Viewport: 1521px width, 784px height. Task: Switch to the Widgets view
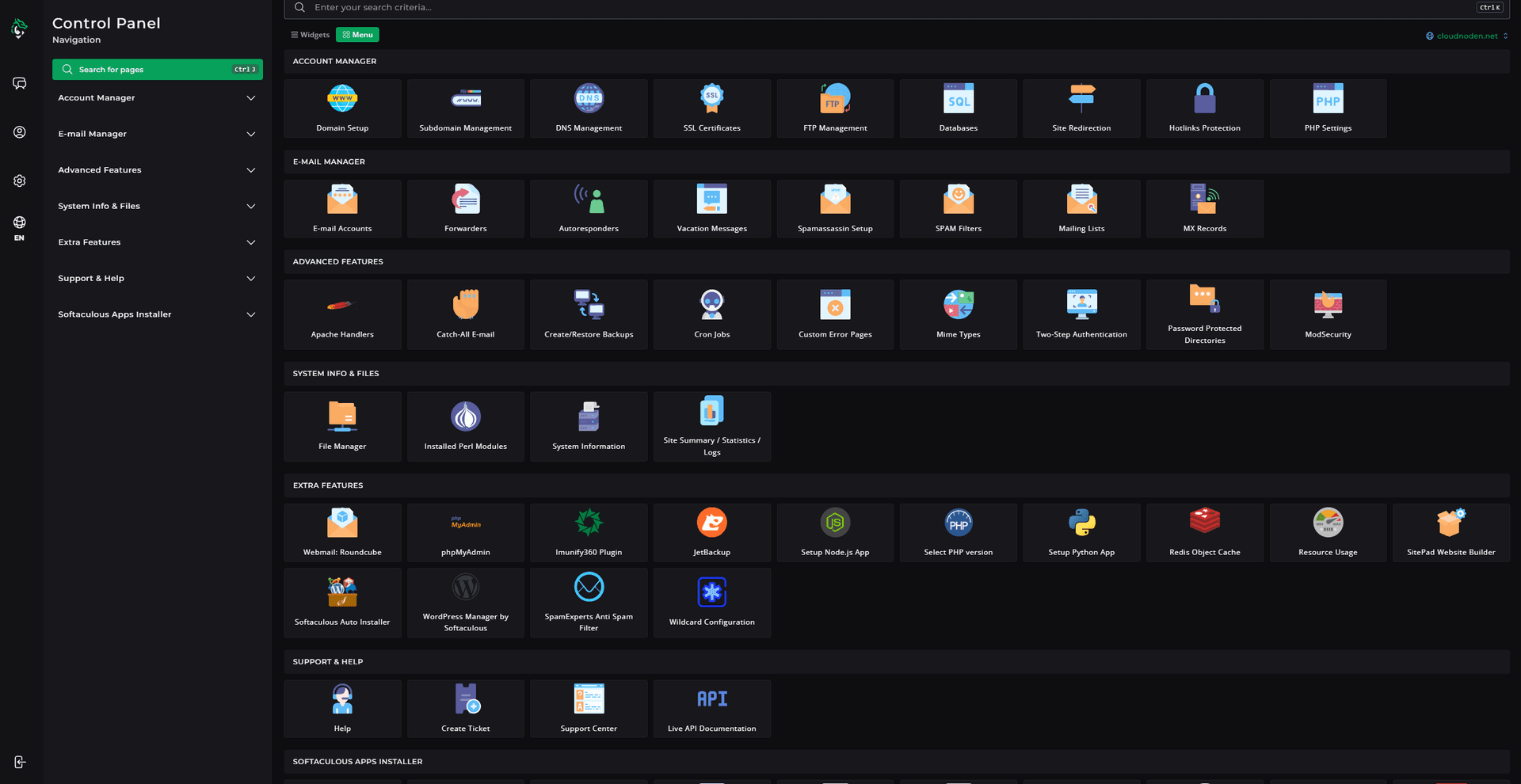click(310, 34)
